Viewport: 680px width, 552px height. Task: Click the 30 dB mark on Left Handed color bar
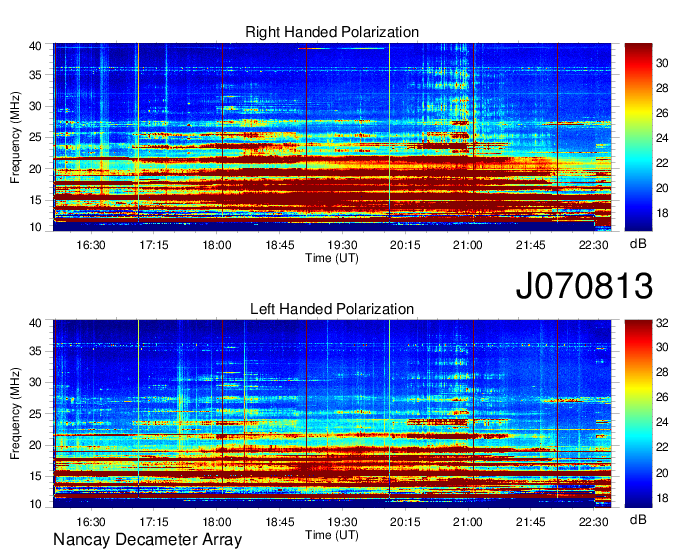click(x=662, y=347)
